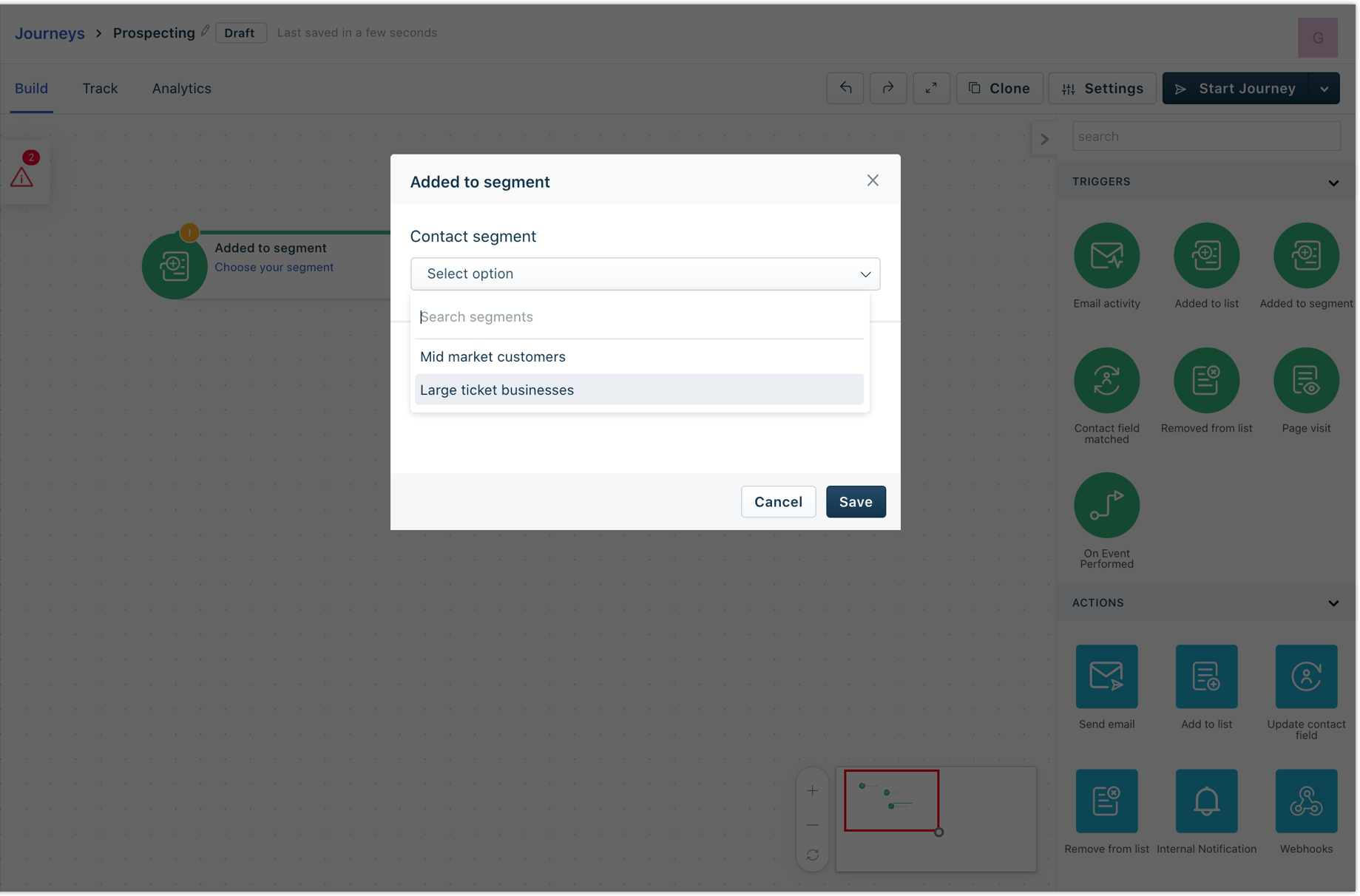Collapse the right sidebar panel arrow

[x=1043, y=139]
